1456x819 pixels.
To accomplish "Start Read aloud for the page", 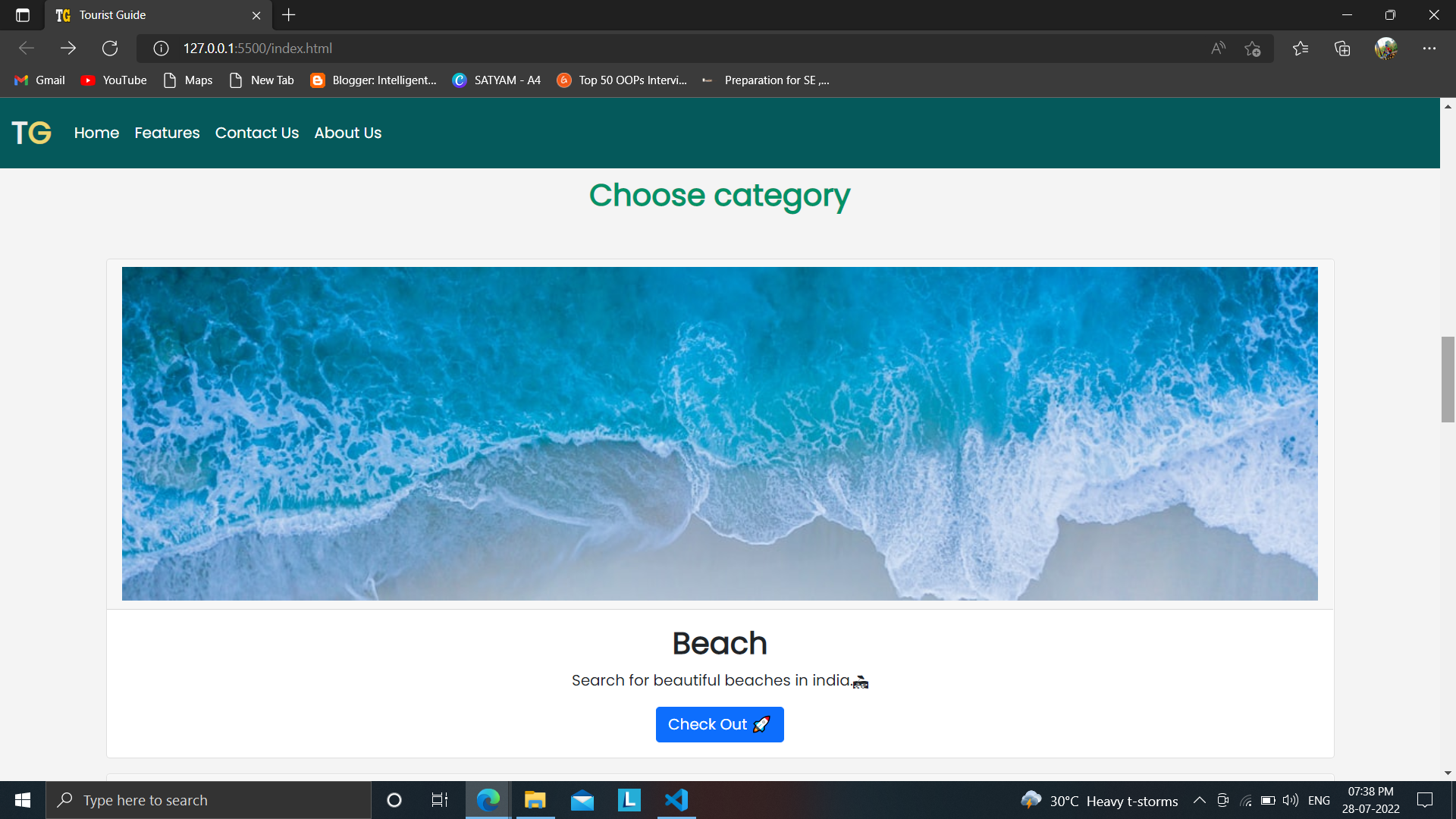I will coord(1217,48).
